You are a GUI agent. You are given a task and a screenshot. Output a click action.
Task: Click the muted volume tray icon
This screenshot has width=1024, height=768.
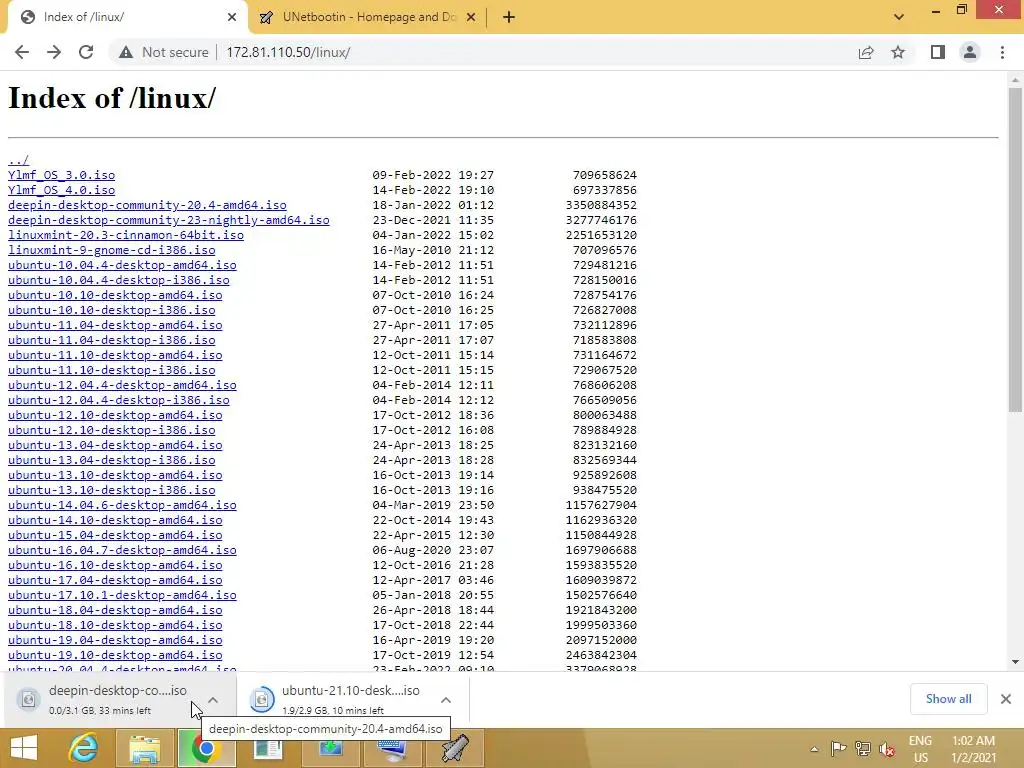coord(887,749)
